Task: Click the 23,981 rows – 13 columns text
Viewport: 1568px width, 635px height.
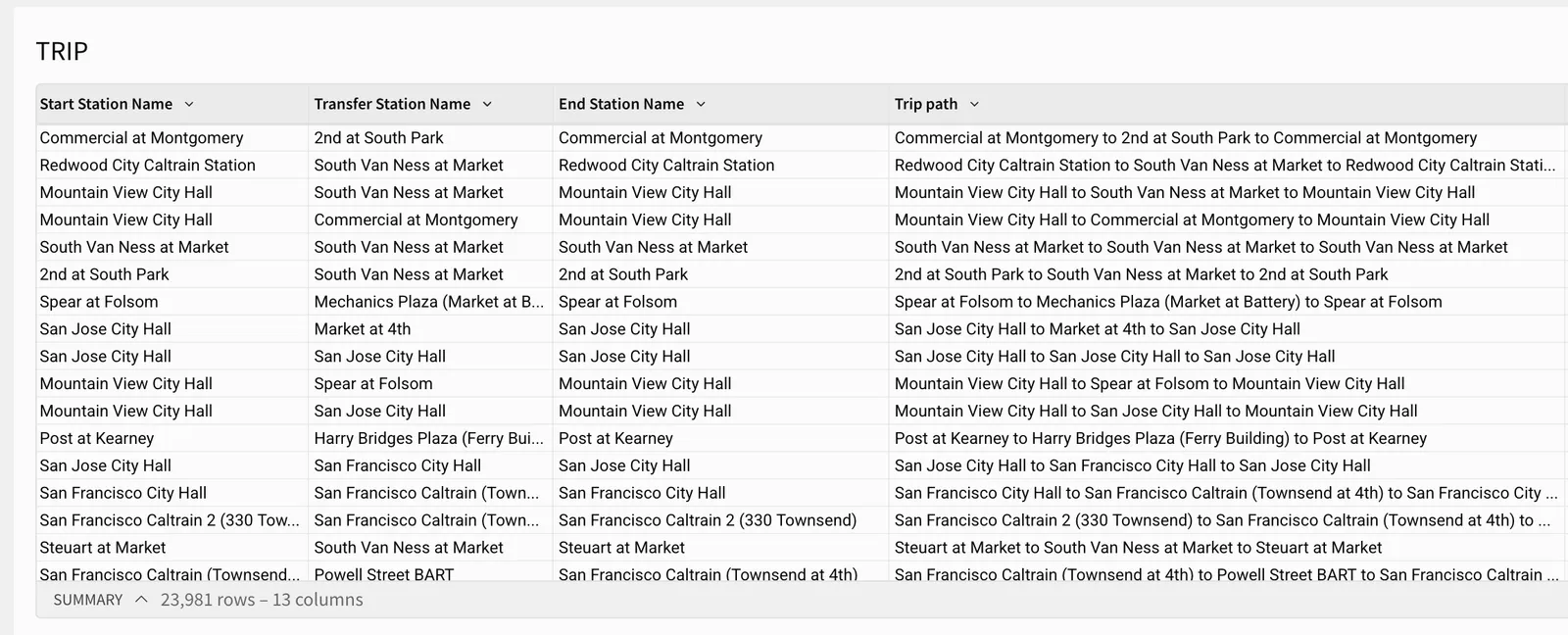Action: [x=262, y=600]
